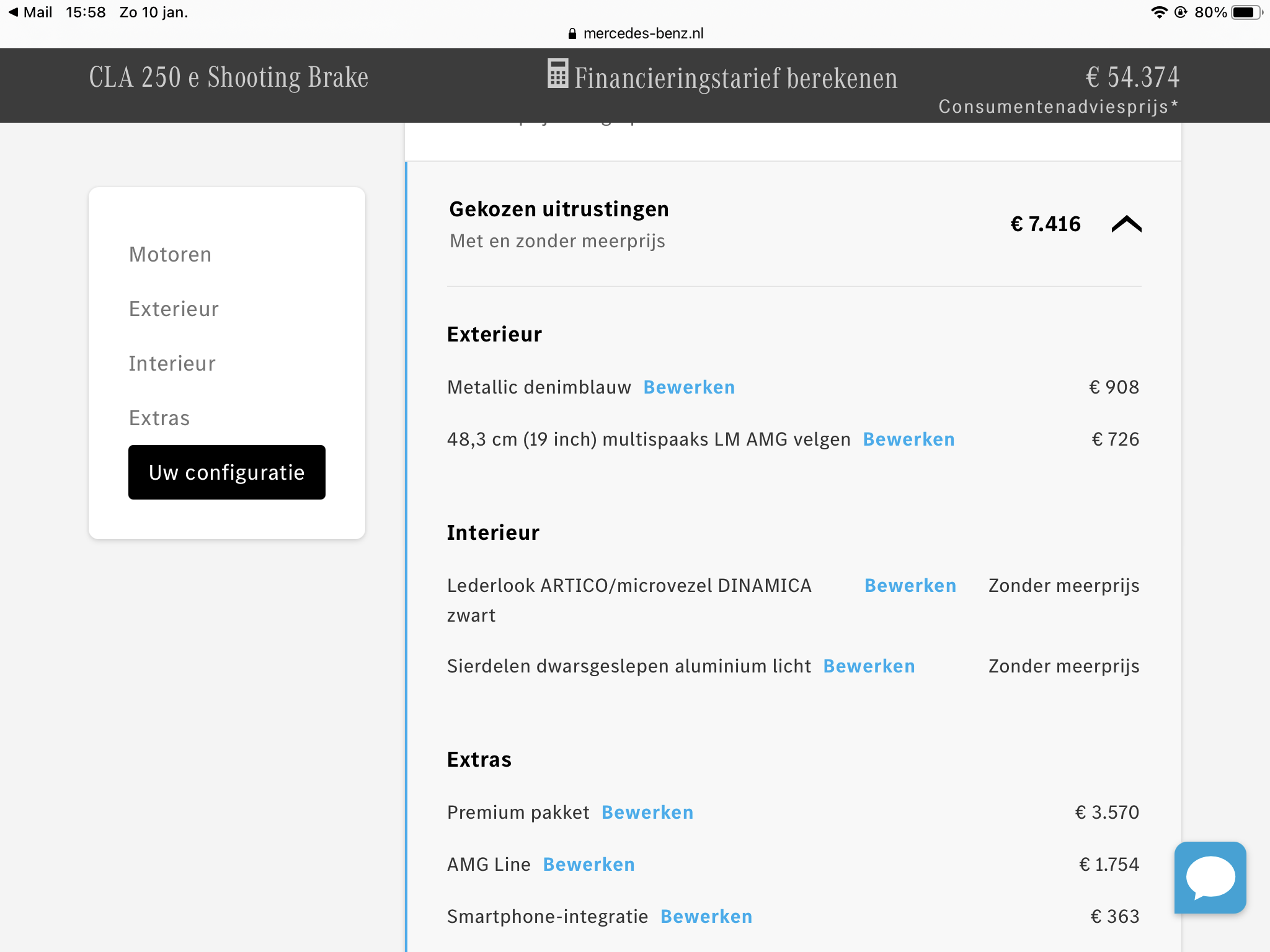The image size is (1270, 952).
Task: Edit AMG Line via Bewerken
Action: [x=588, y=865]
